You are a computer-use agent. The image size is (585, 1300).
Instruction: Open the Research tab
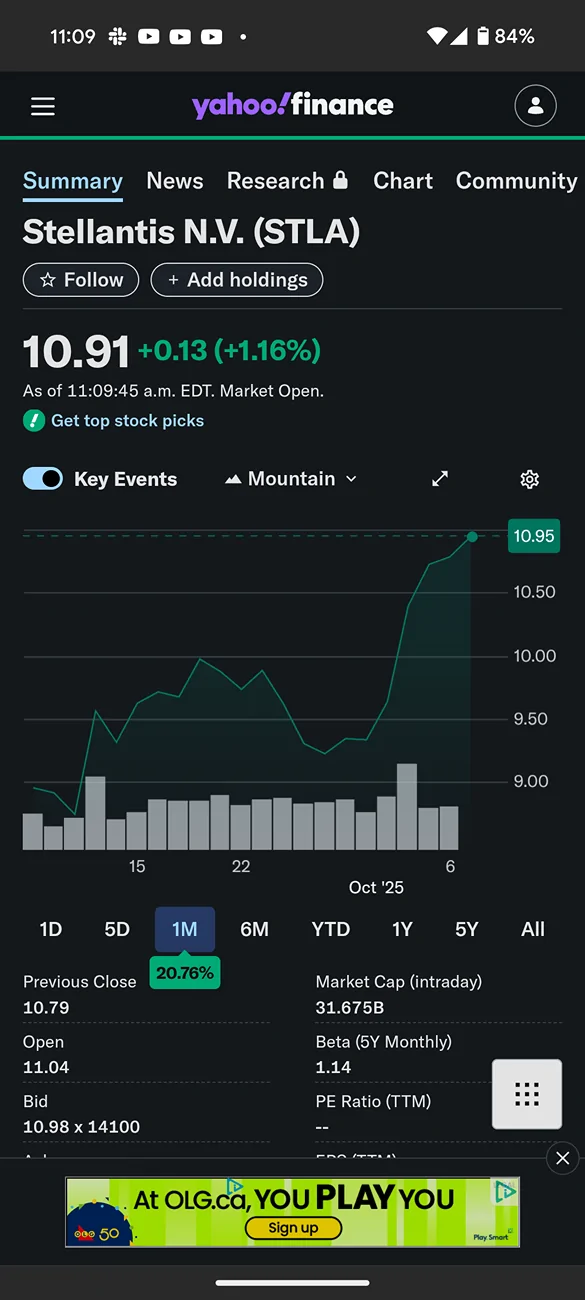coord(287,181)
